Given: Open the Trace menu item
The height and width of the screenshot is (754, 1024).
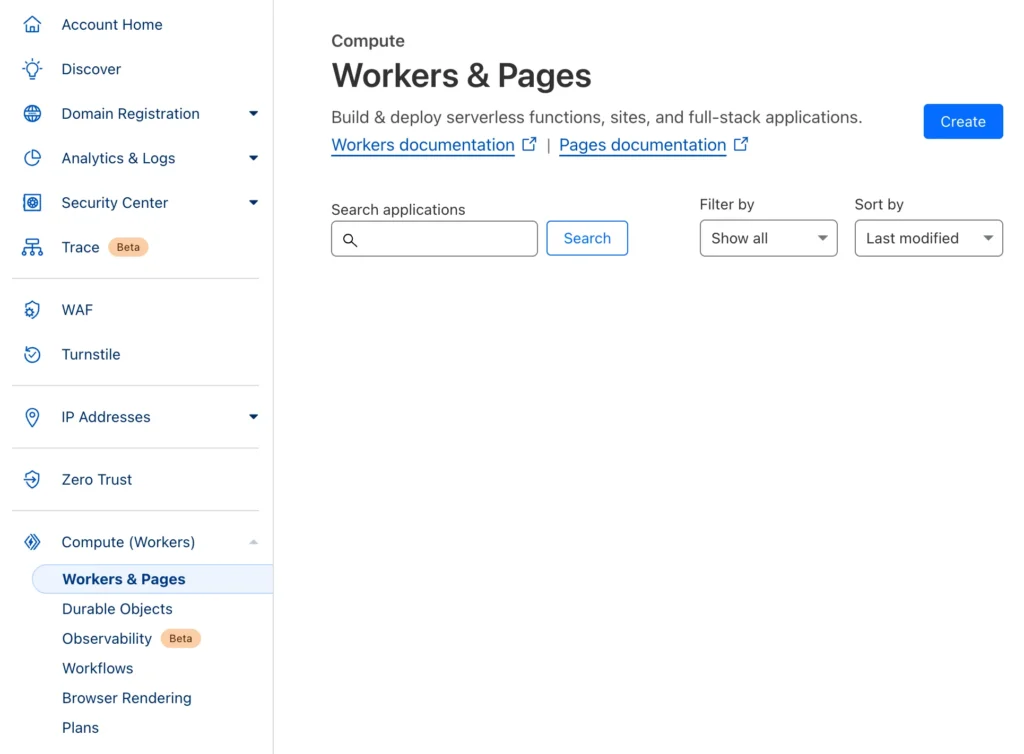Looking at the screenshot, I should (x=80, y=247).
